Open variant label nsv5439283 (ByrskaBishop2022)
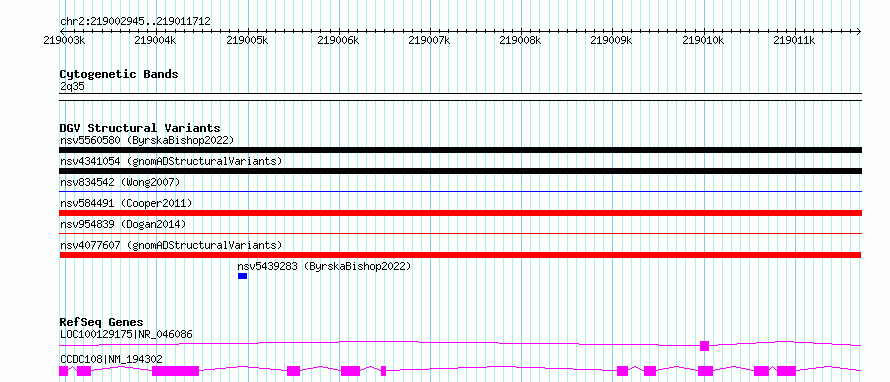The width and height of the screenshot is (890, 382). click(x=324, y=266)
